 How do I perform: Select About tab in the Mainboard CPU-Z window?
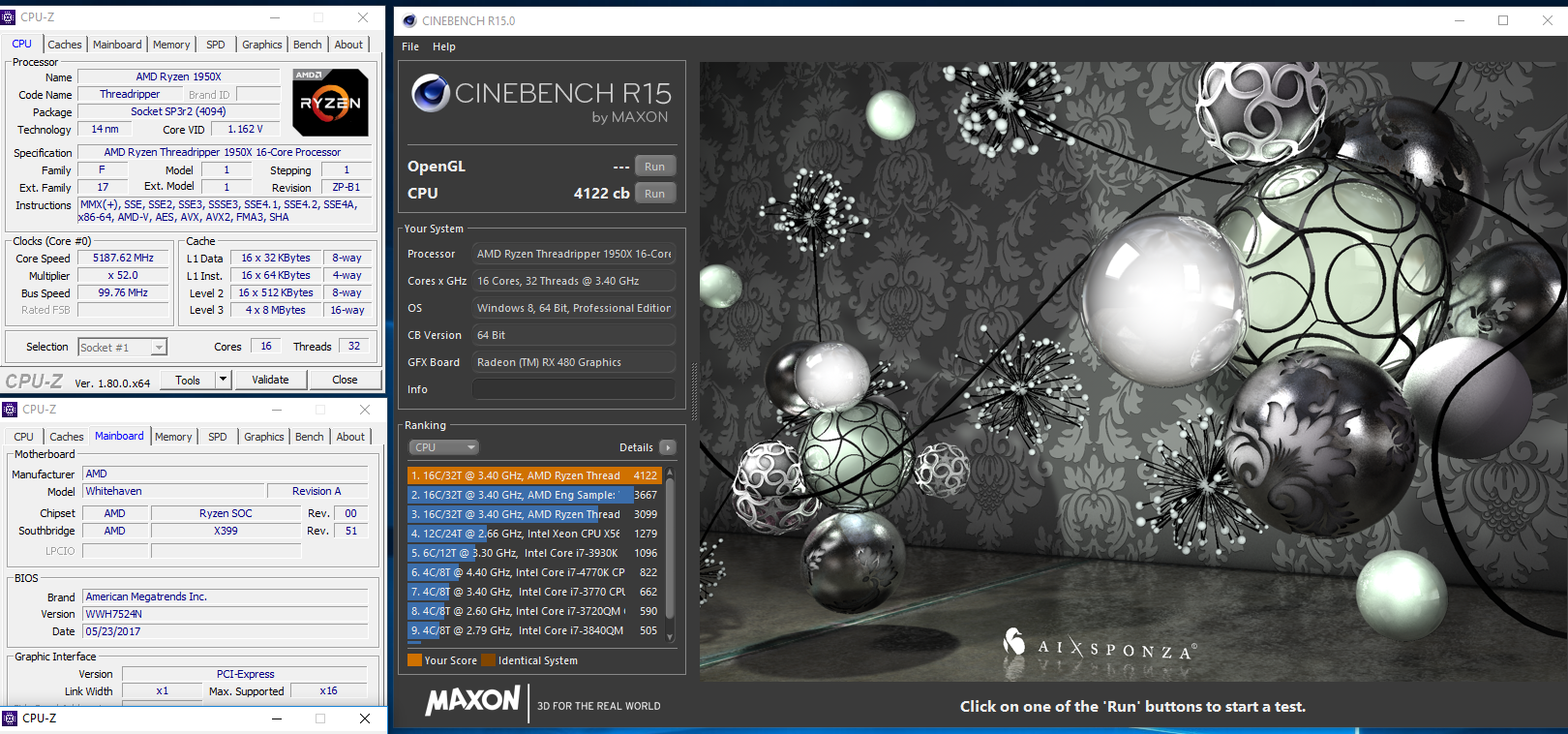point(350,437)
